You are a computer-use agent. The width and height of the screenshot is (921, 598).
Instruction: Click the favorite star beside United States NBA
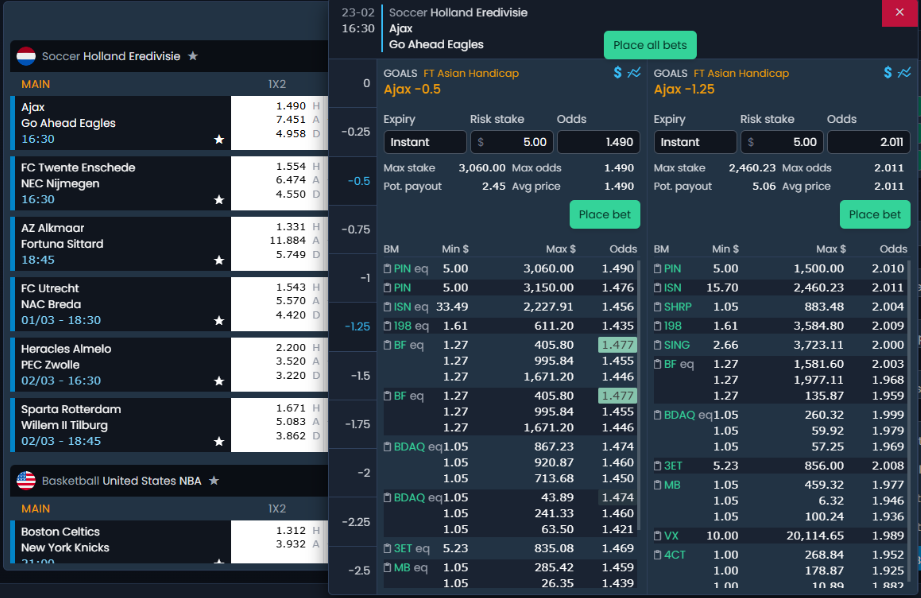point(214,481)
